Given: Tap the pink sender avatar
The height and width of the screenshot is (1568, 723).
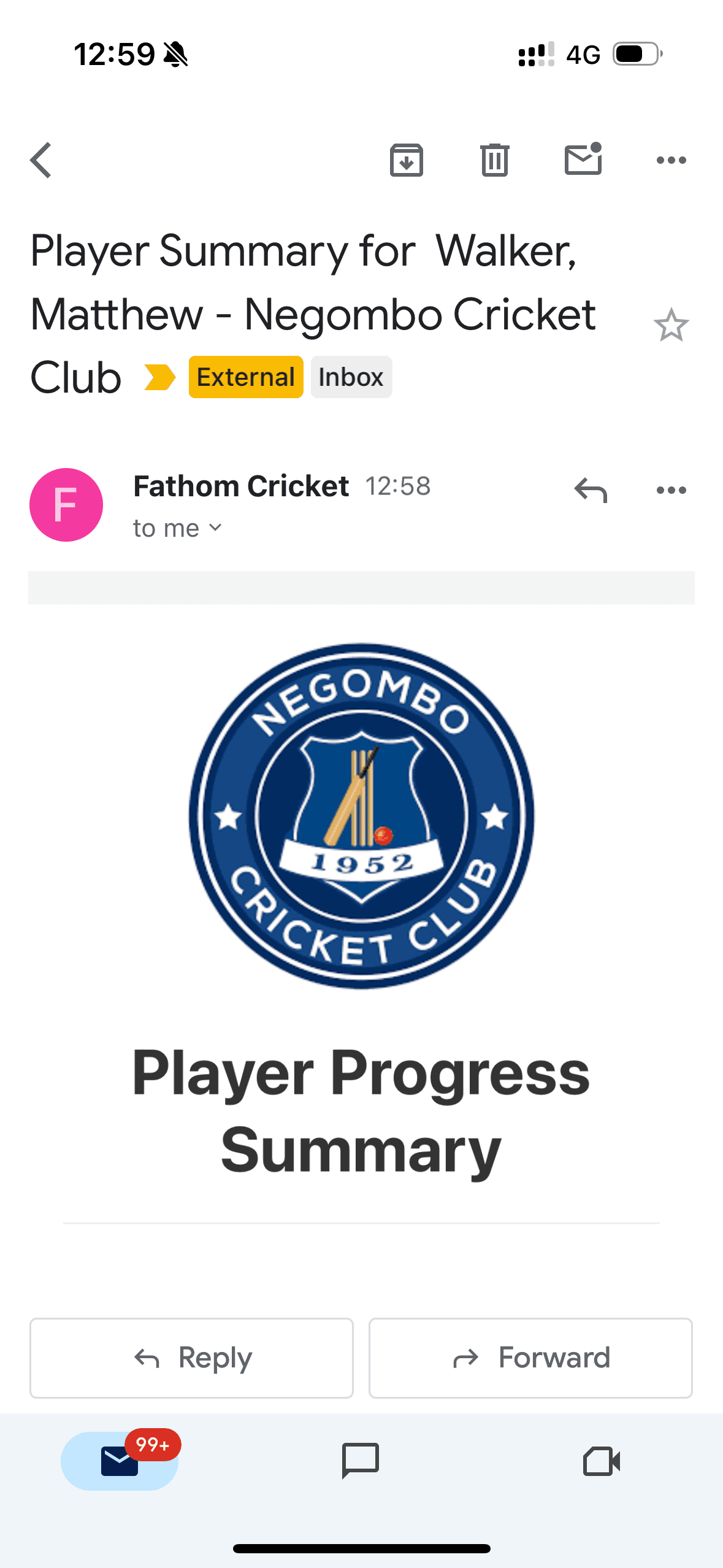Looking at the screenshot, I should pos(66,504).
